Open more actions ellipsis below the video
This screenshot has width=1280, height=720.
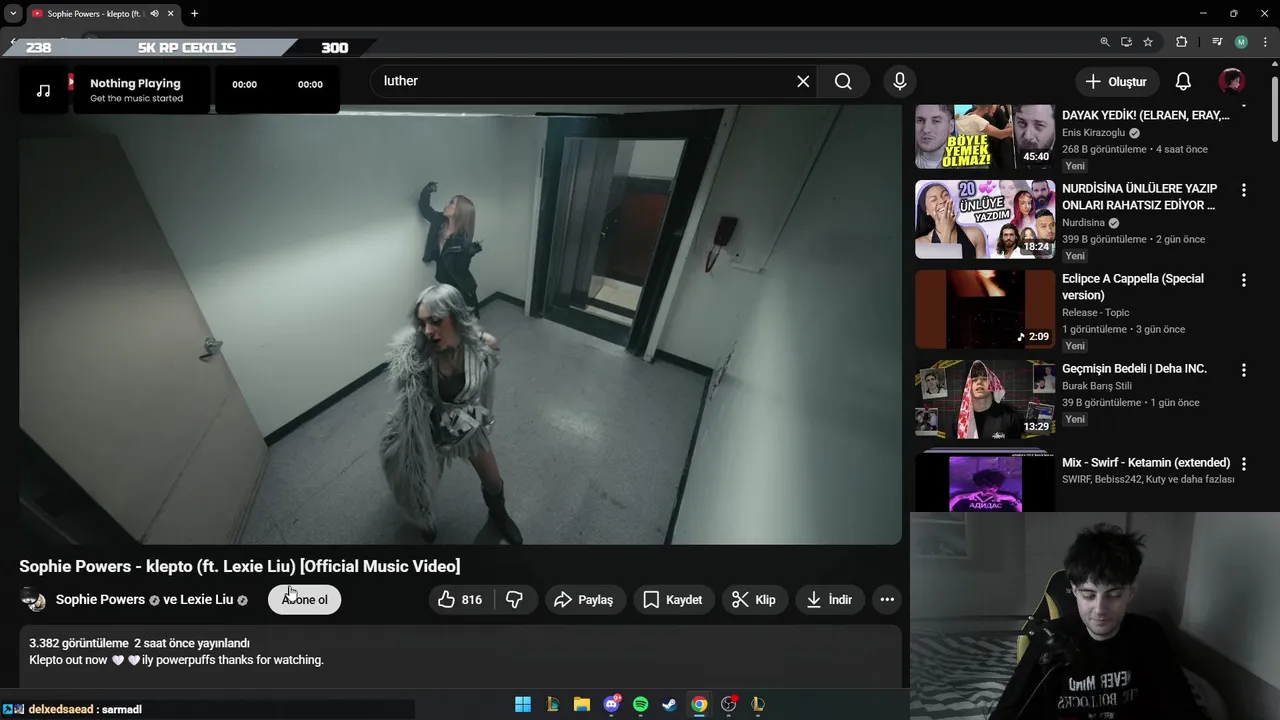pyautogui.click(x=886, y=600)
